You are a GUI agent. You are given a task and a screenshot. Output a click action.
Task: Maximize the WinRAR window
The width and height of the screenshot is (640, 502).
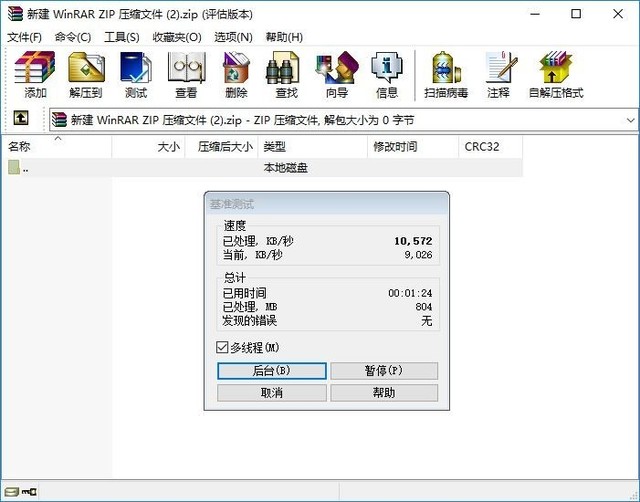point(576,14)
